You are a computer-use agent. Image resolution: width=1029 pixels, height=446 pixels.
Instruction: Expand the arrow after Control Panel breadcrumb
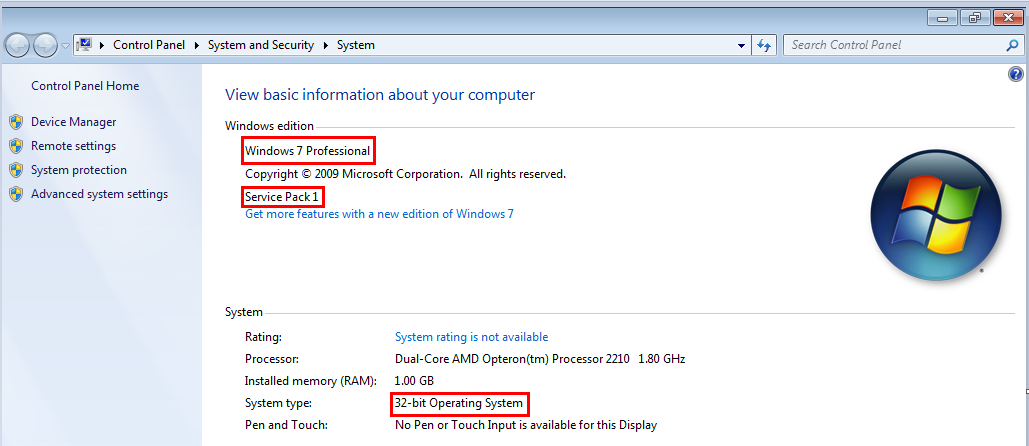197,45
